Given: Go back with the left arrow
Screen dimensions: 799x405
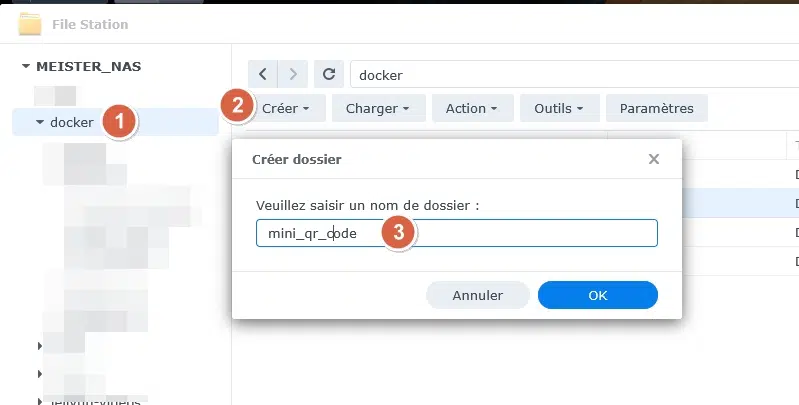Looking at the screenshot, I should 262,74.
